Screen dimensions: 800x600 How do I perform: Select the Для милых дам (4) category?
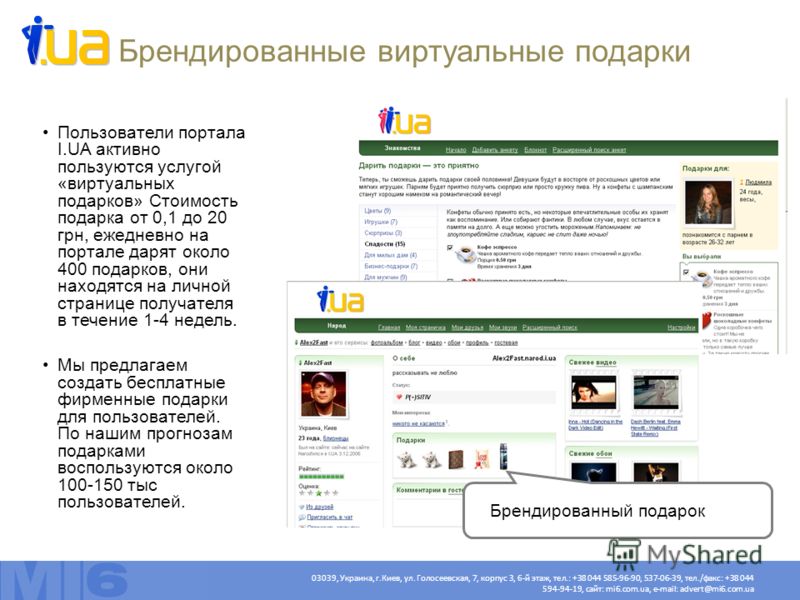(x=390, y=255)
